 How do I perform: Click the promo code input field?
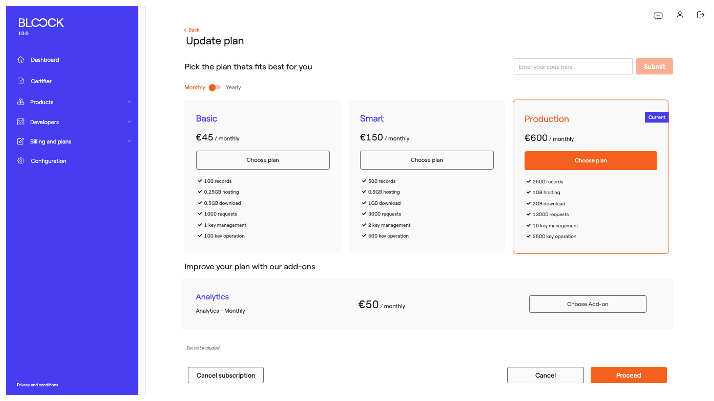[x=573, y=66]
